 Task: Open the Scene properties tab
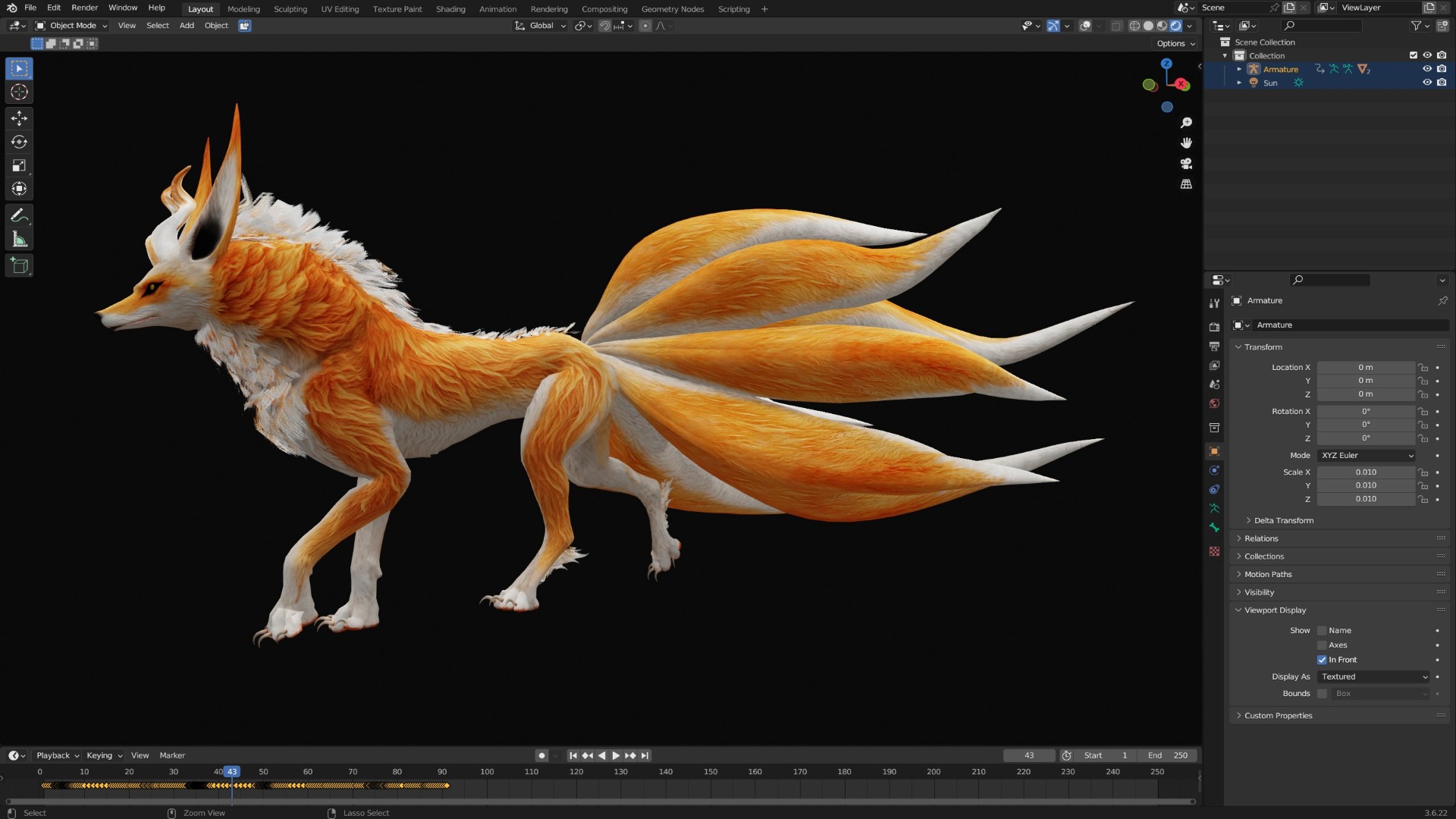coord(1214,384)
